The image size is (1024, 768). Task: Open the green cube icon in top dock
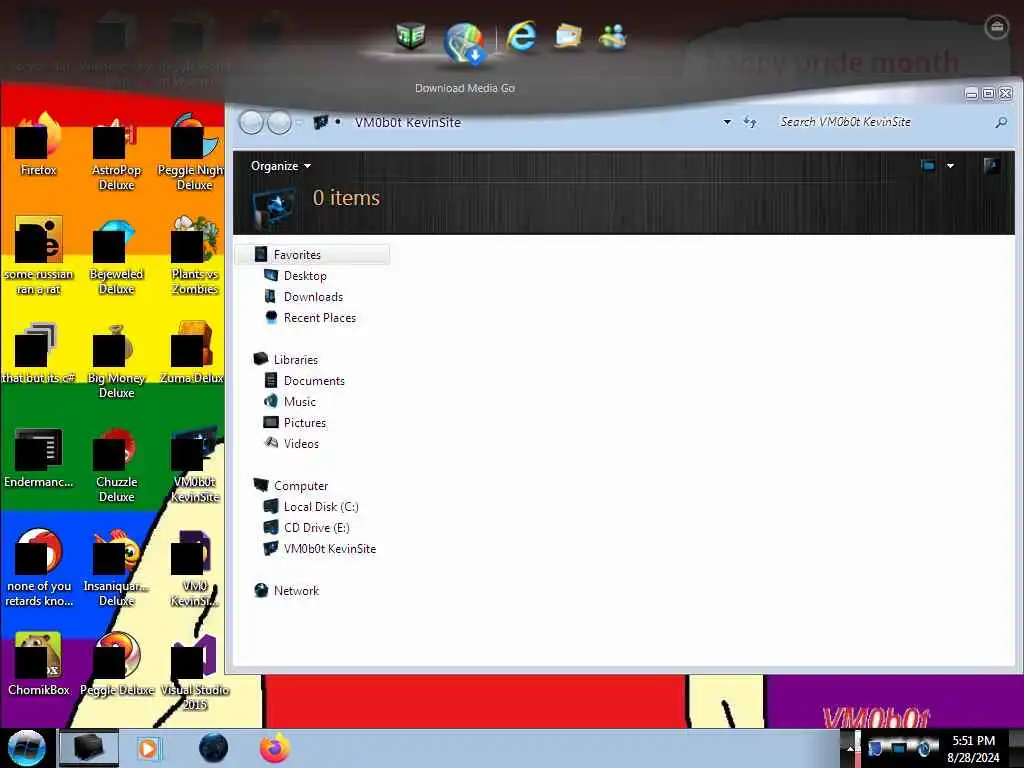point(411,36)
